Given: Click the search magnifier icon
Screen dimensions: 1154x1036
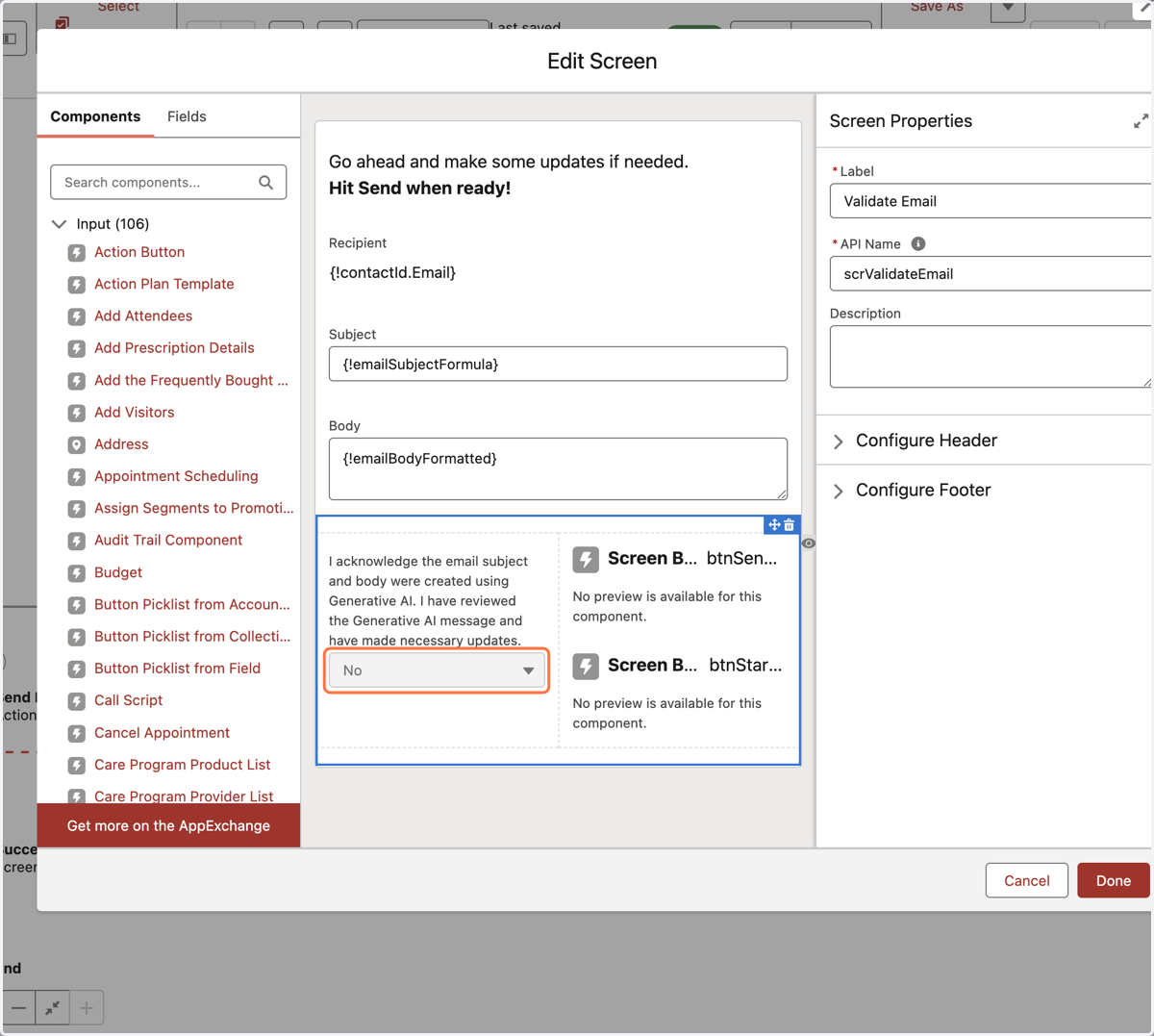Looking at the screenshot, I should [x=266, y=182].
